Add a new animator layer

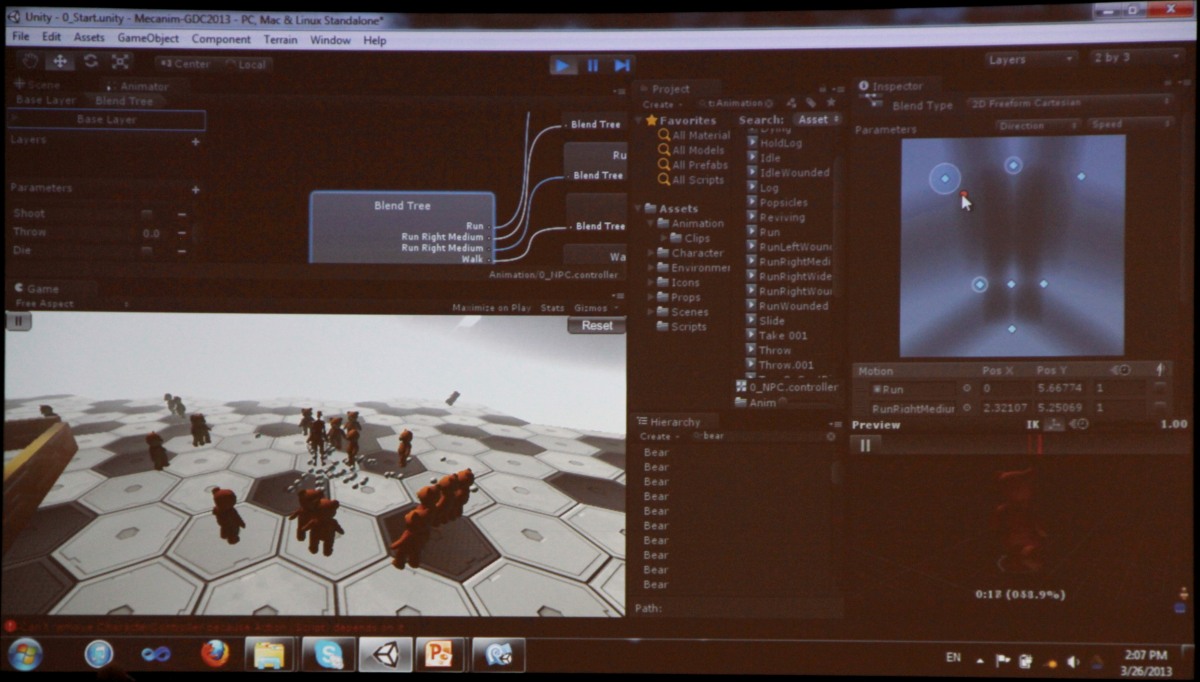coord(195,142)
